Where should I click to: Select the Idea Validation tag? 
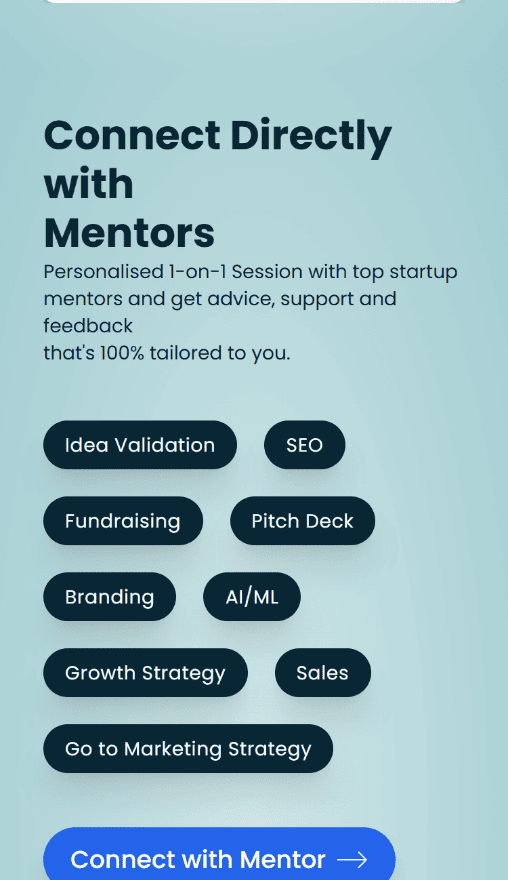pyautogui.click(x=140, y=445)
